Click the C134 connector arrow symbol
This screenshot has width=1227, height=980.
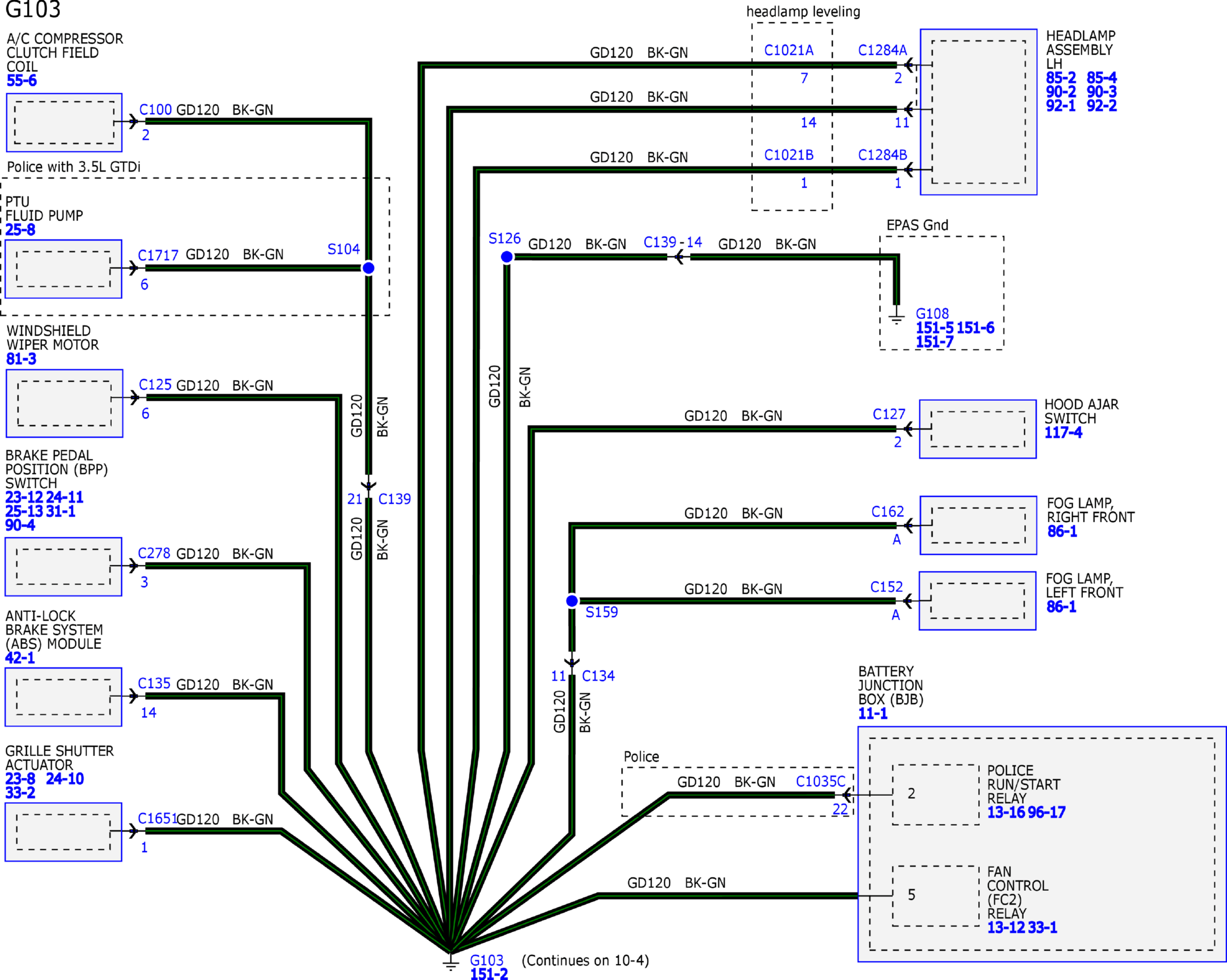point(571,663)
